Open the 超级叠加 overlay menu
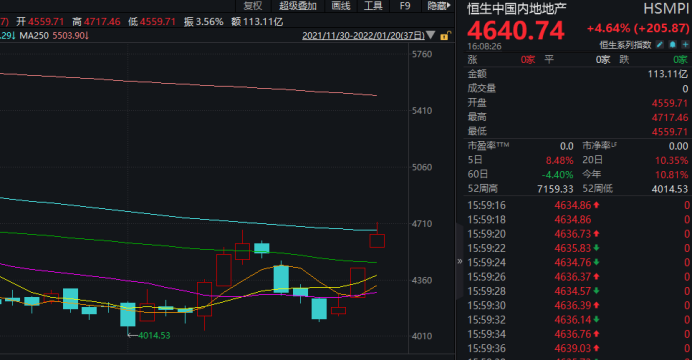693x361 pixels. (x=297, y=6)
